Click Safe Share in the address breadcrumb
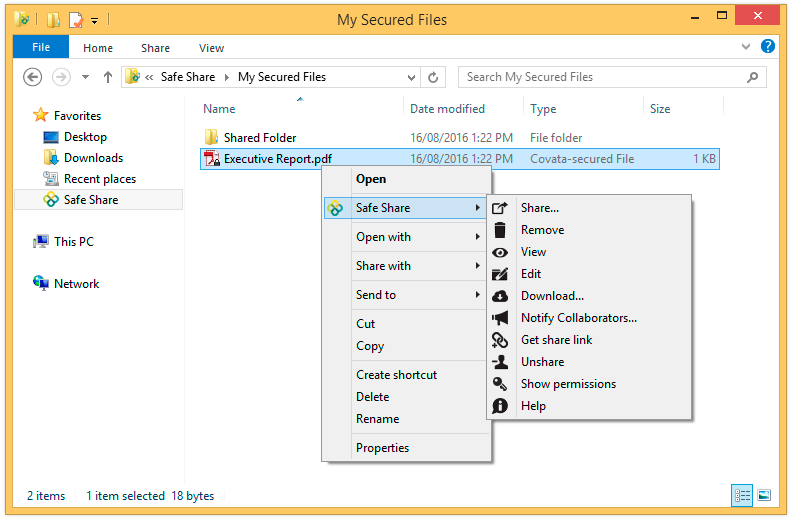This screenshot has height=520, width=792. click(188, 77)
